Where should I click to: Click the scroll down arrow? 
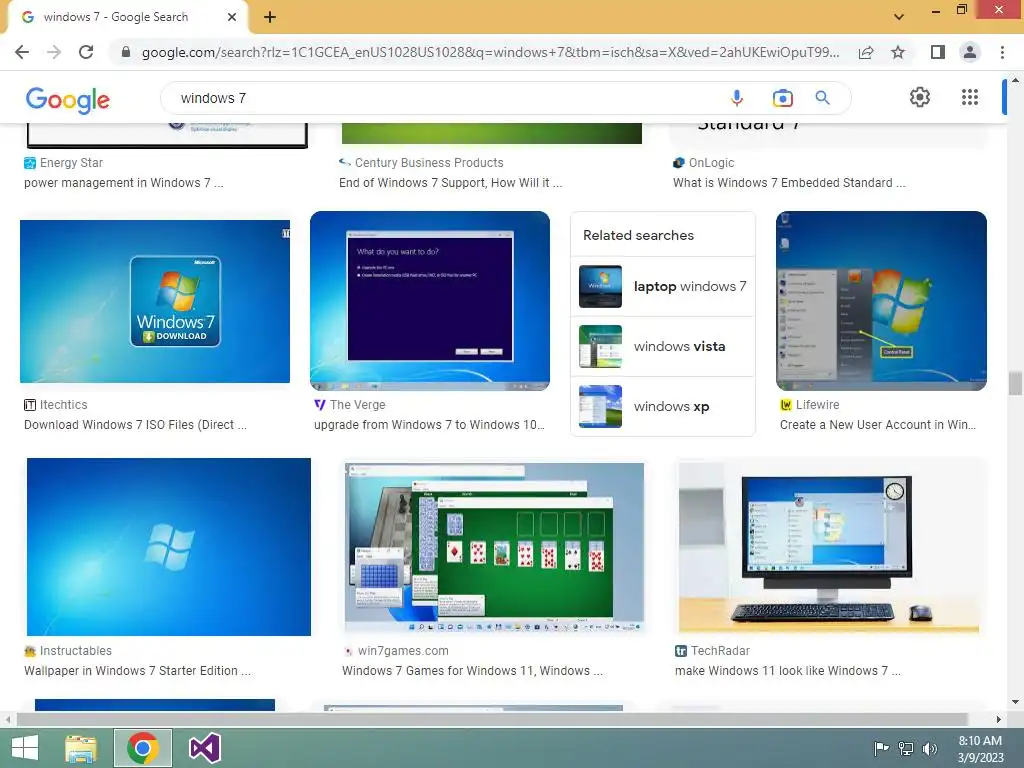(1015, 702)
